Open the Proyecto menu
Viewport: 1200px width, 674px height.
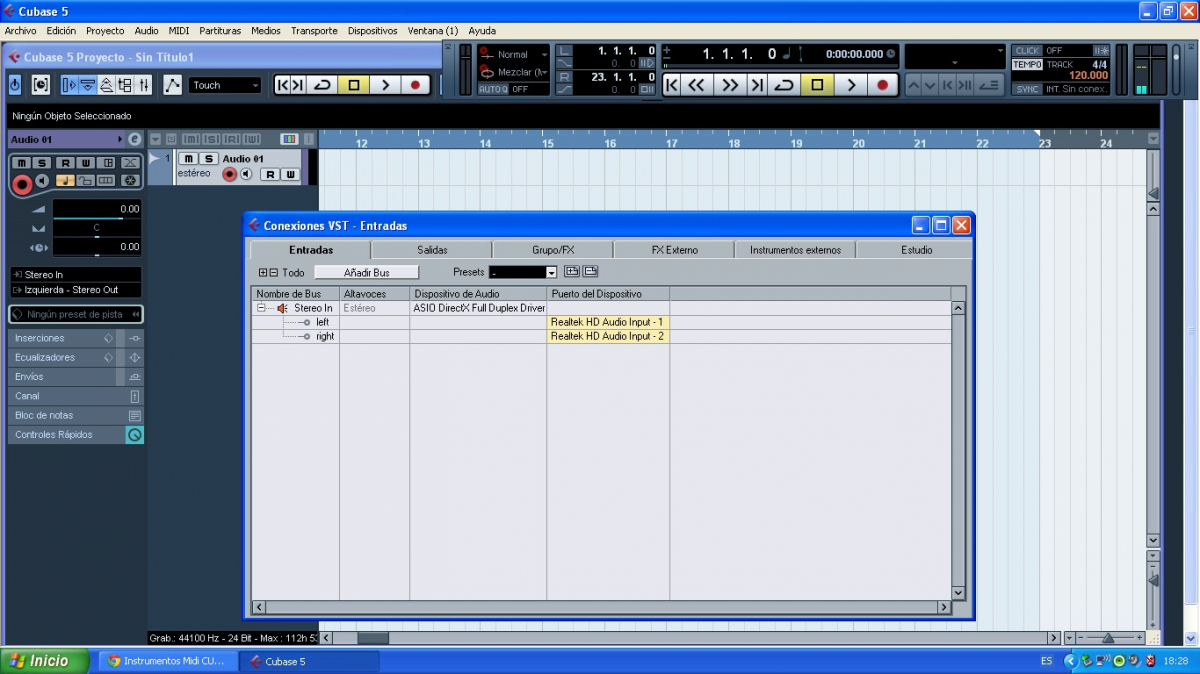[x=105, y=31]
